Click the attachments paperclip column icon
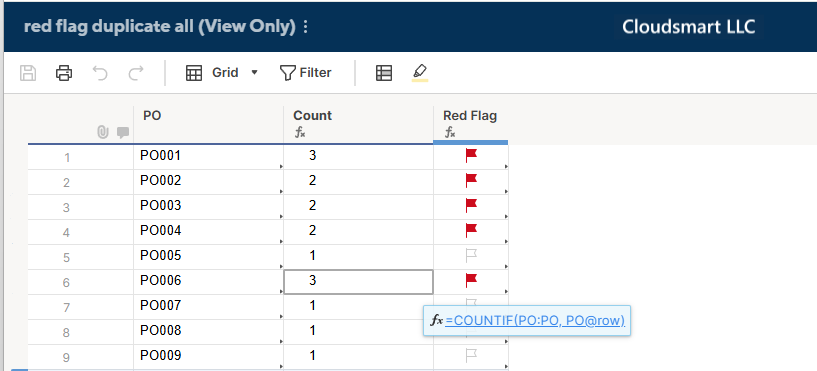 103,133
